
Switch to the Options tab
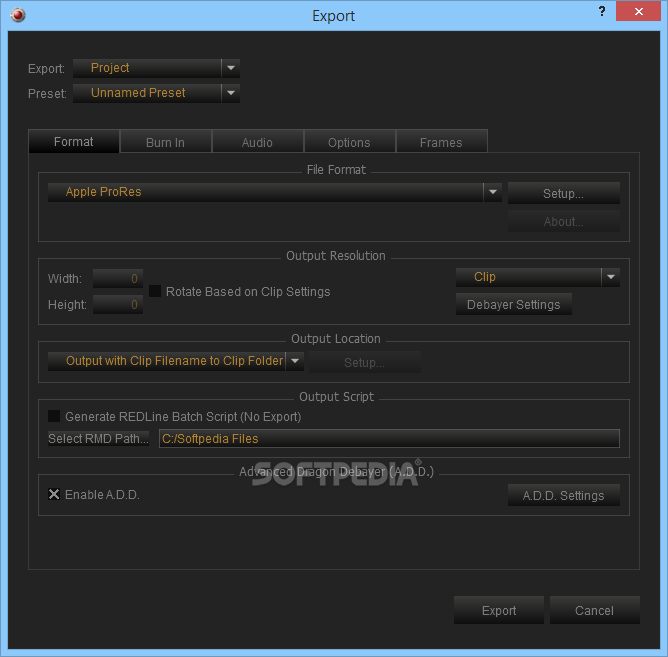[x=349, y=142]
